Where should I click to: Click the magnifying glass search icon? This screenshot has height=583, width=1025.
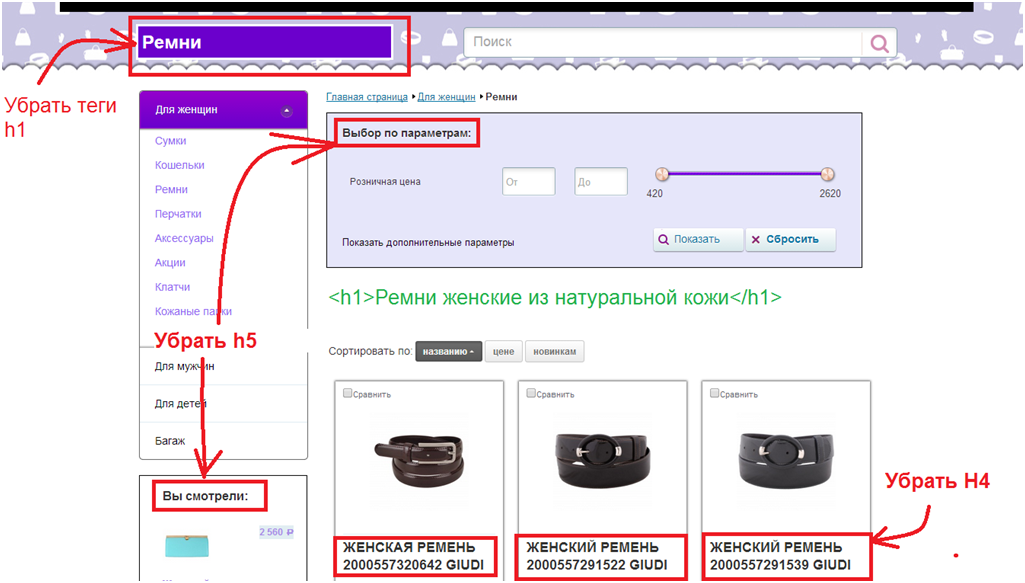[879, 43]
